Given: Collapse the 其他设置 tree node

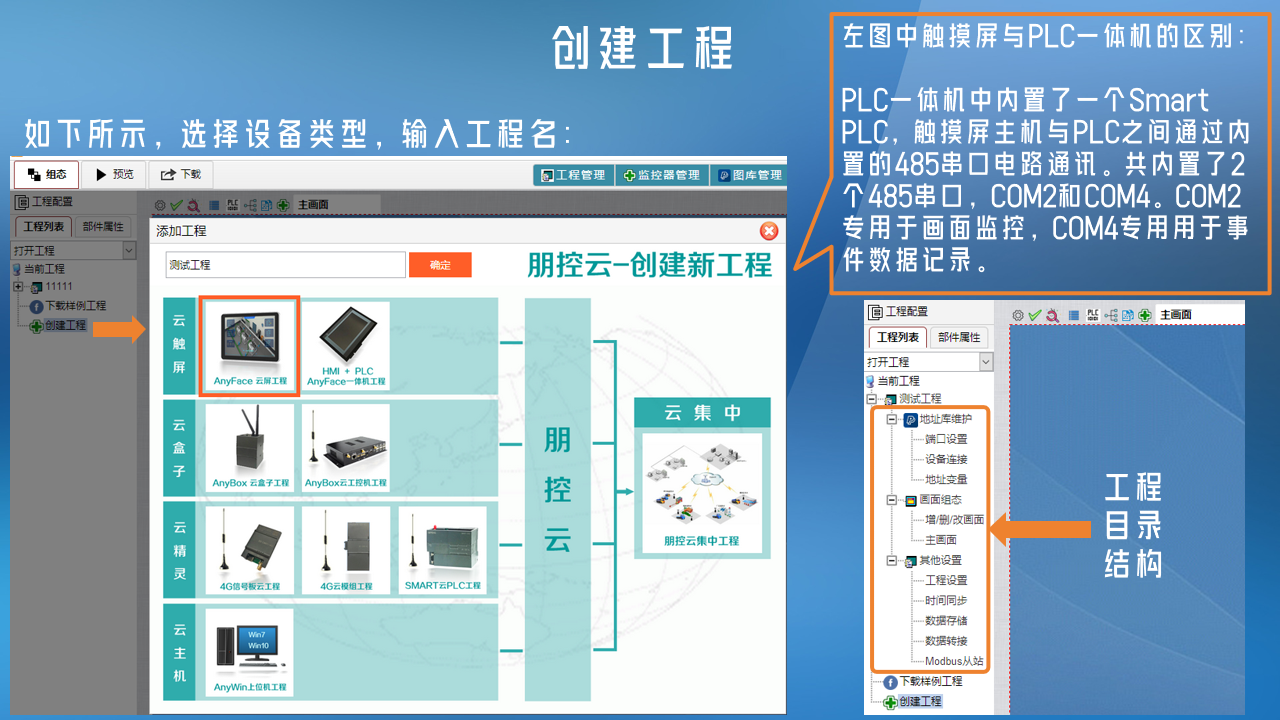Looking at the screenshot, I should (x=891, y=561).
